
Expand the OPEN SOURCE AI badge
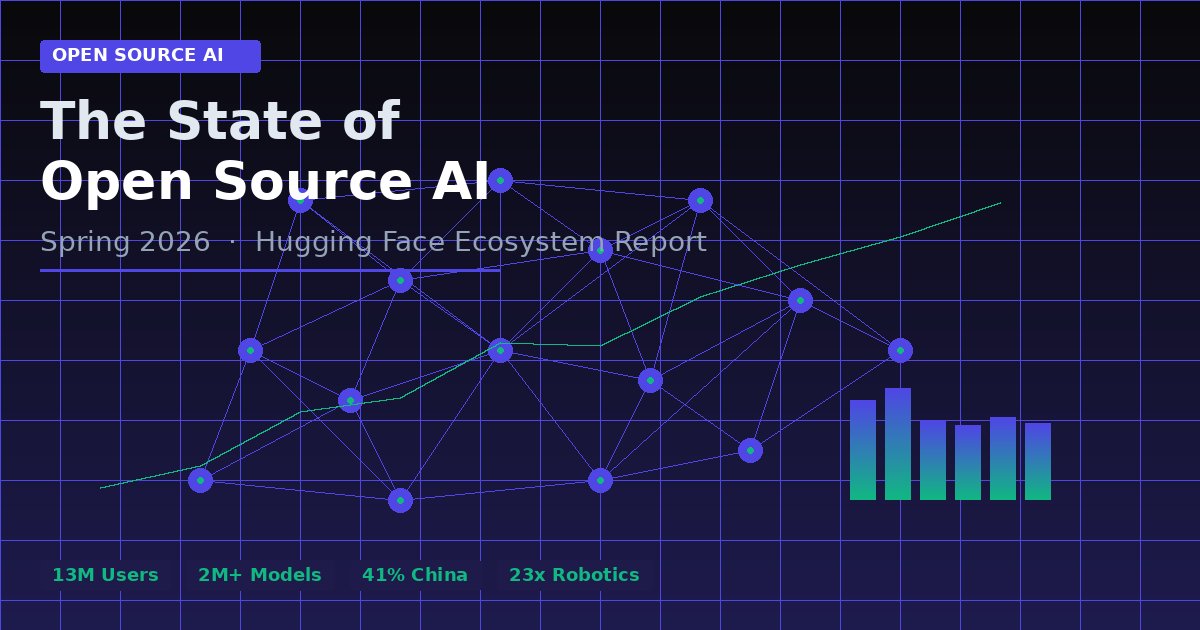[149, 56]
